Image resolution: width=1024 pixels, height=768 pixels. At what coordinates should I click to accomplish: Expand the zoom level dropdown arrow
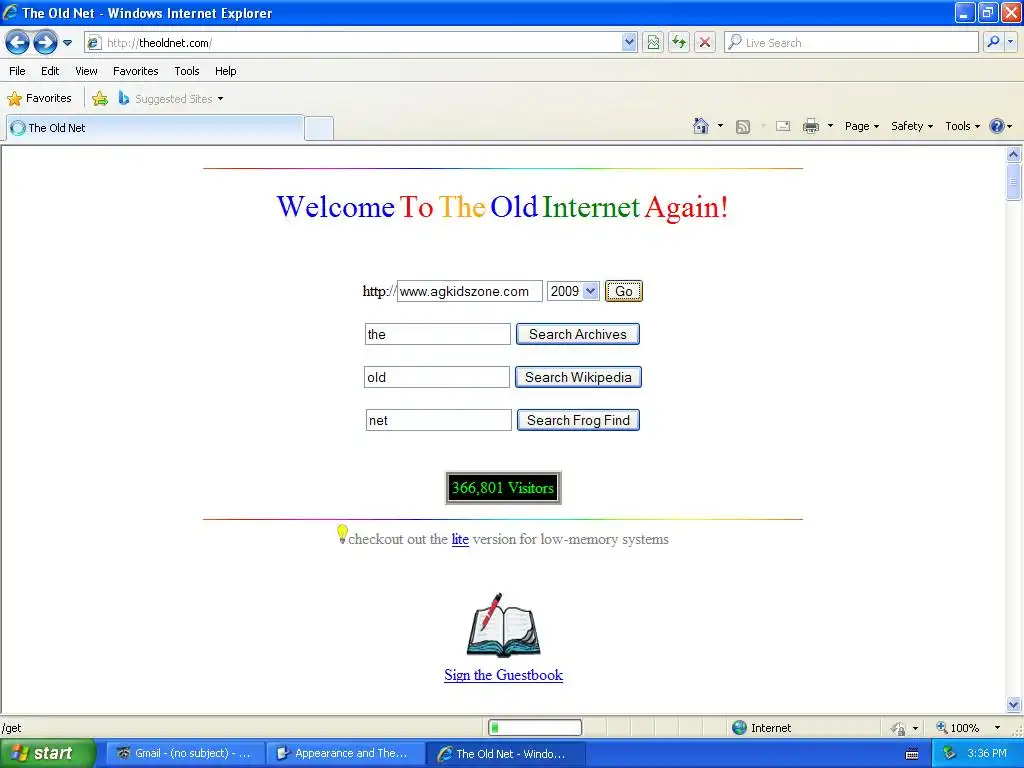tap(997, 728)
